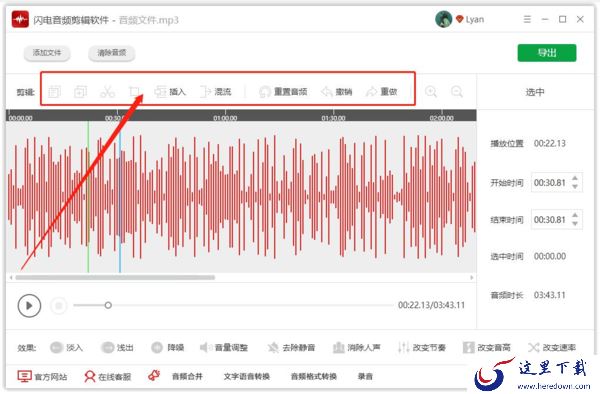Select the scissors Cut tool
The height and width of the screenshot is (394, 600).
click(107, 92)
